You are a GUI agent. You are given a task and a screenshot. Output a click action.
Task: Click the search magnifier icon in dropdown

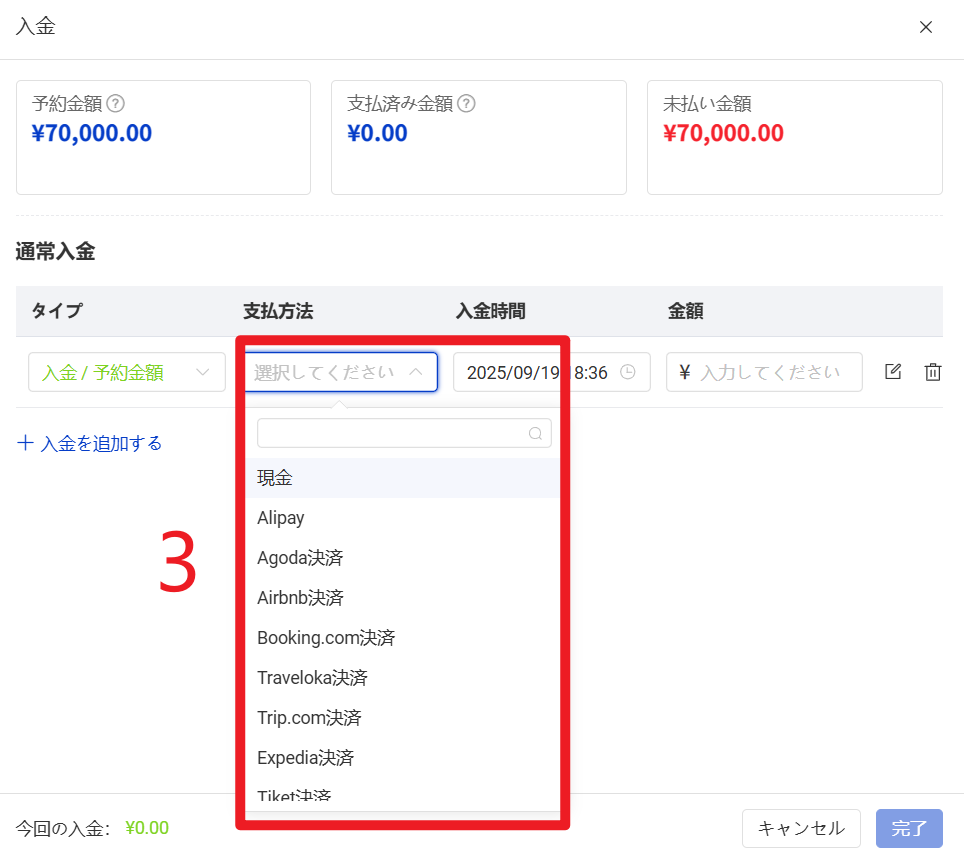[536, 433]
